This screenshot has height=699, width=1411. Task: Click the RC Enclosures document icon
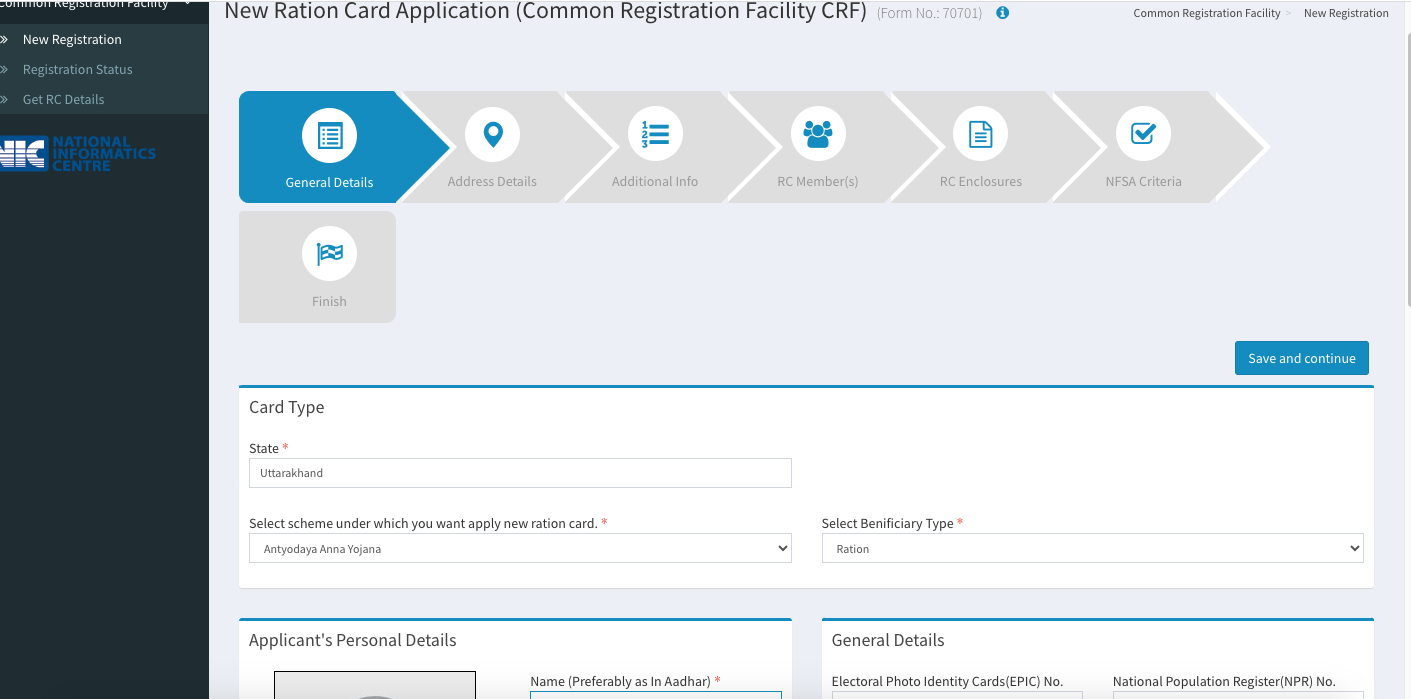pos(980,135)
